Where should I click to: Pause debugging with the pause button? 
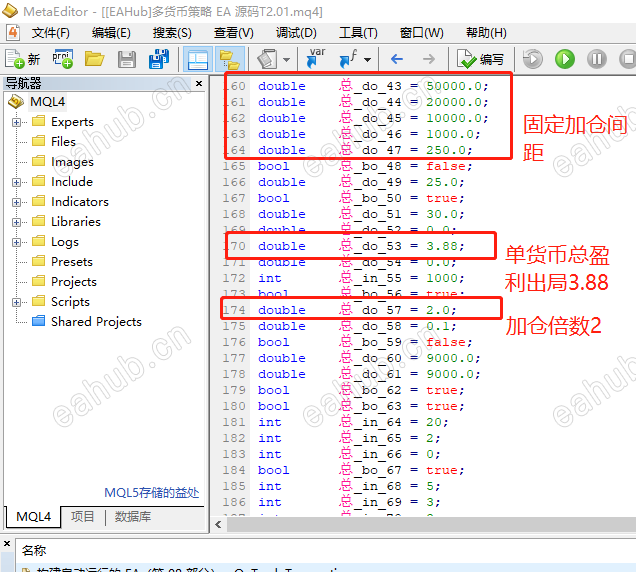(597, 59)
